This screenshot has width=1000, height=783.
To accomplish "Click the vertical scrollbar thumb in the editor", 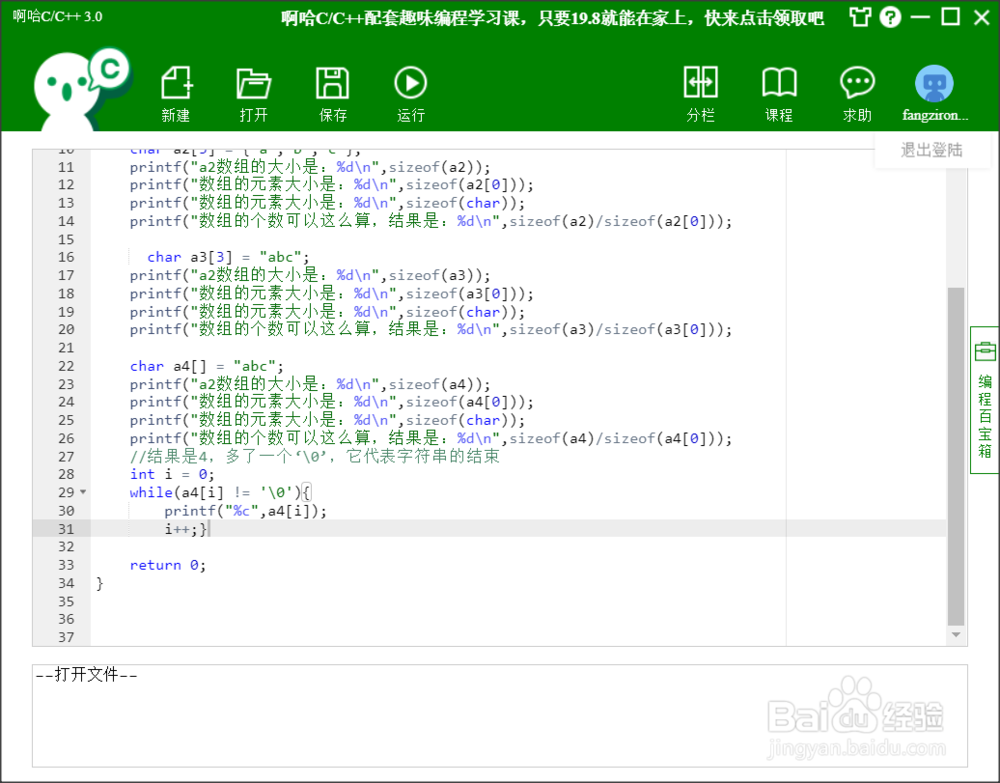I will pyautogui.click(x=955, y=456).
